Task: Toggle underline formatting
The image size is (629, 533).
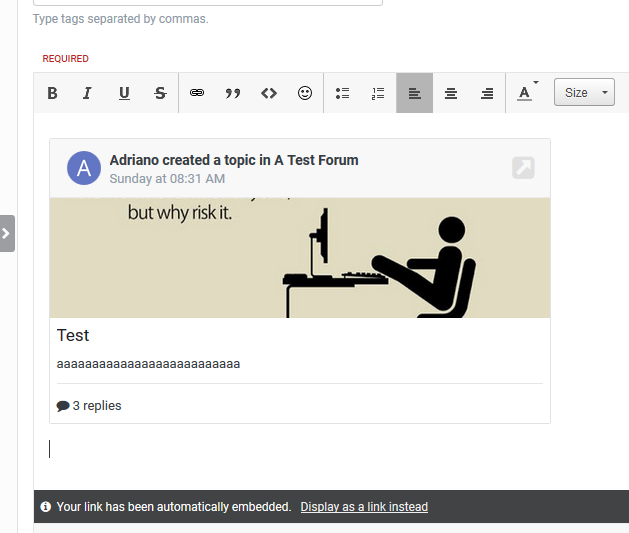Action: point(124,93)
